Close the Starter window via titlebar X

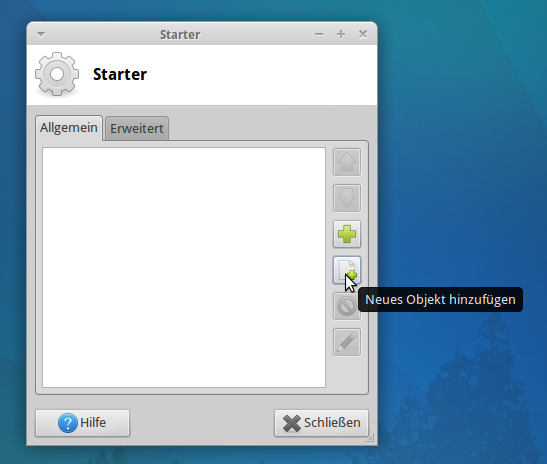363,34
